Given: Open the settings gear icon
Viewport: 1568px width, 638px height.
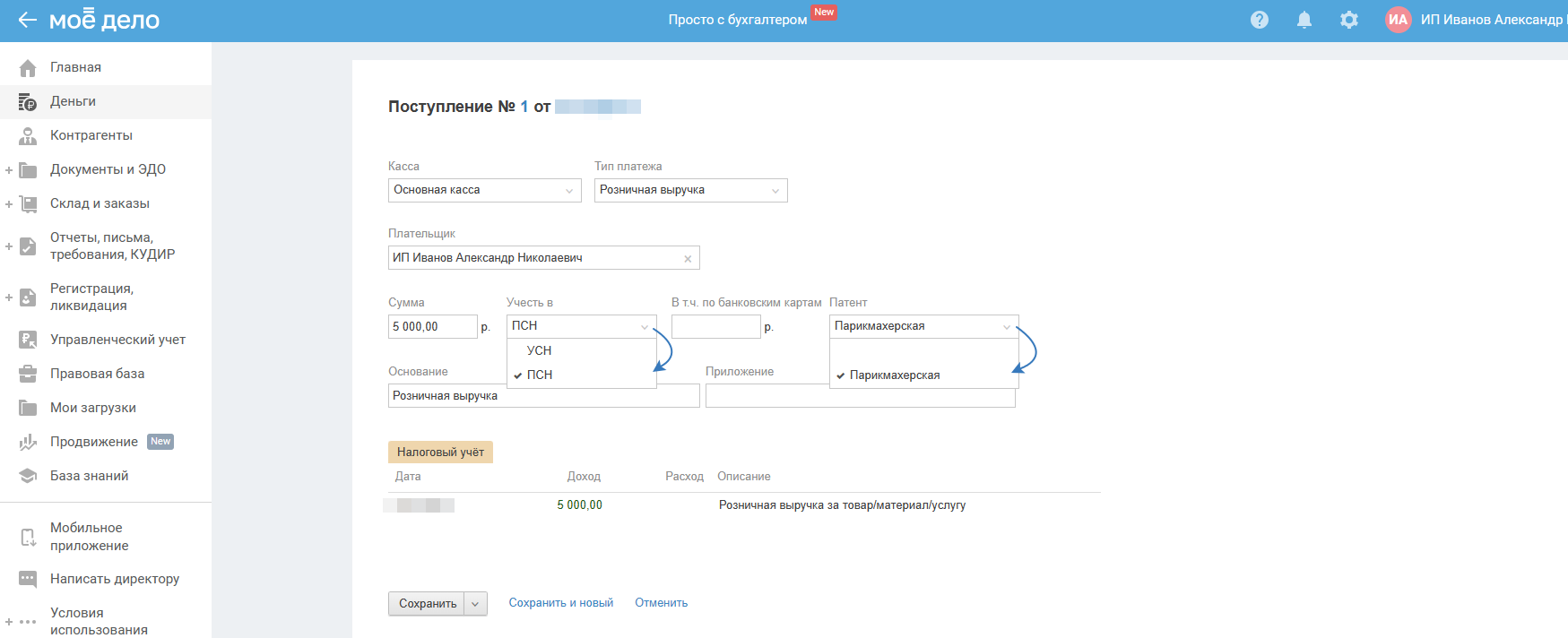Looking at the screenshot, I should [x=1349, y=20].
